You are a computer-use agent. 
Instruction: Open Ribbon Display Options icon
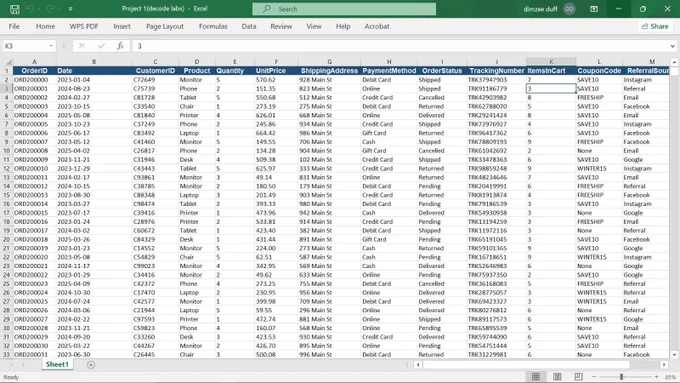pyautogui.click(x=594, y=9)
